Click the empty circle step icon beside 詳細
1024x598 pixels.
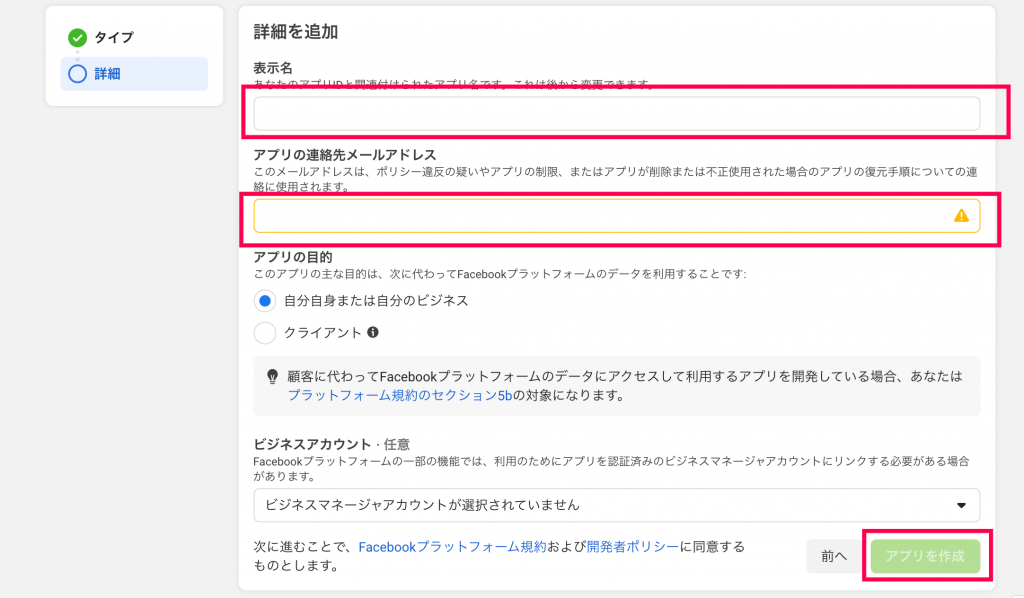(x=77, y=74)
